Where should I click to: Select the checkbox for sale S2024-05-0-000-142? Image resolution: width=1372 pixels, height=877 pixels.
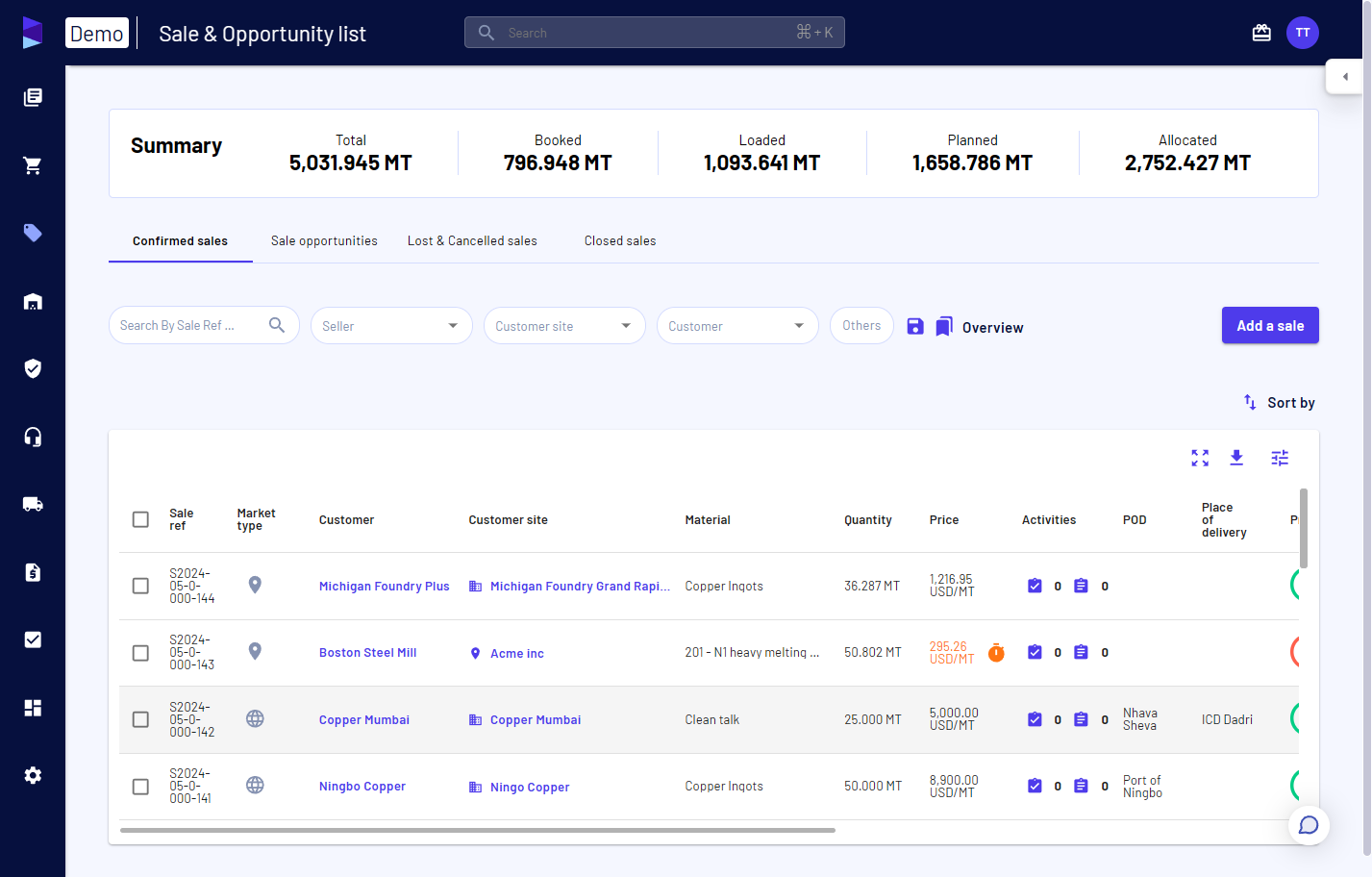[140, 719]
